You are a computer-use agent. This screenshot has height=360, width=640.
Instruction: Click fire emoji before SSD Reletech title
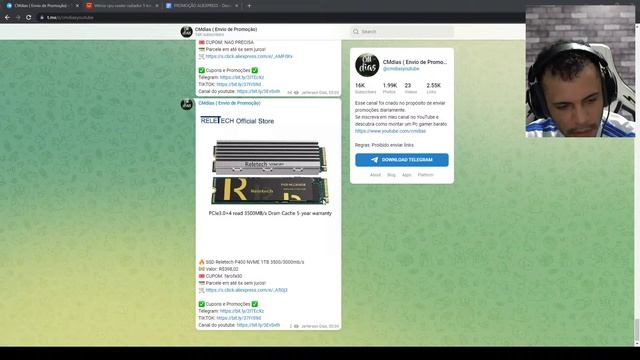pyautogui.click(x=201, y=262)
